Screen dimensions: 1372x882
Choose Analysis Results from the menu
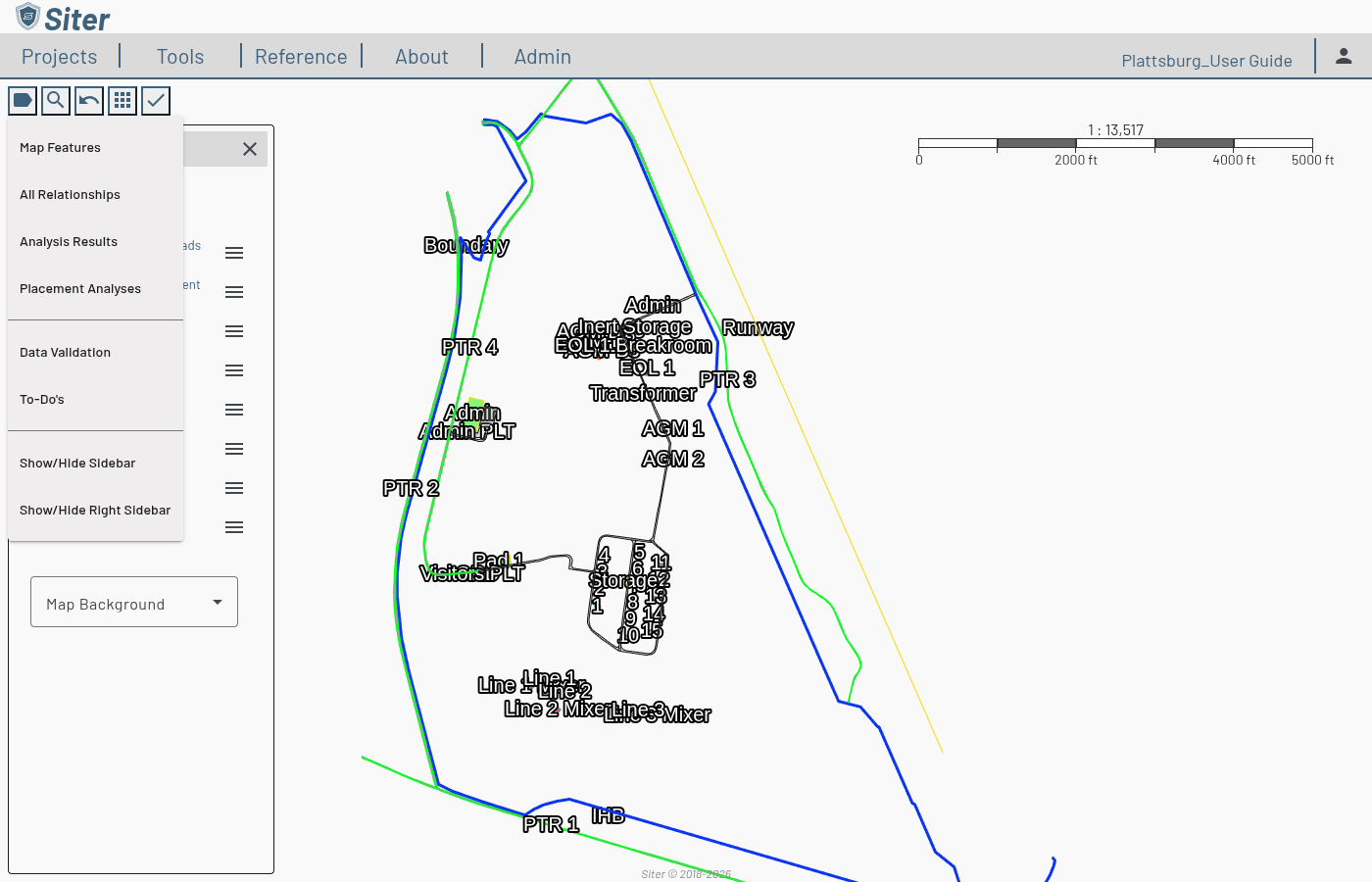point(95,242)
